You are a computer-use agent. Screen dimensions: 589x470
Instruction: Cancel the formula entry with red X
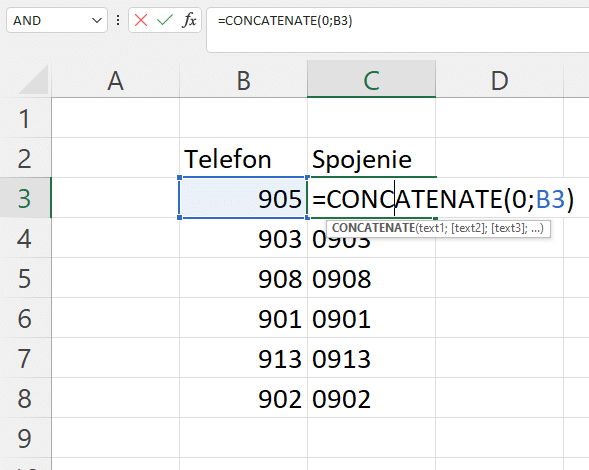tap(141, 20)
